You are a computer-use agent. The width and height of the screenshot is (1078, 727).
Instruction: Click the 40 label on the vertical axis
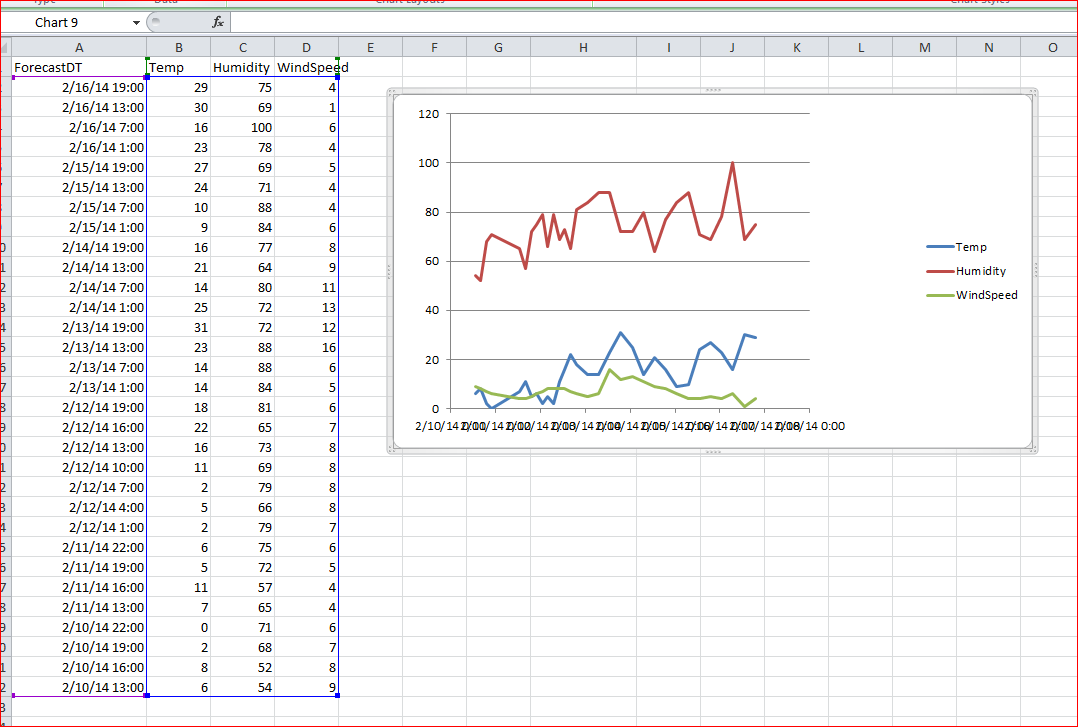pyautogui.click(x=431, y=310)
